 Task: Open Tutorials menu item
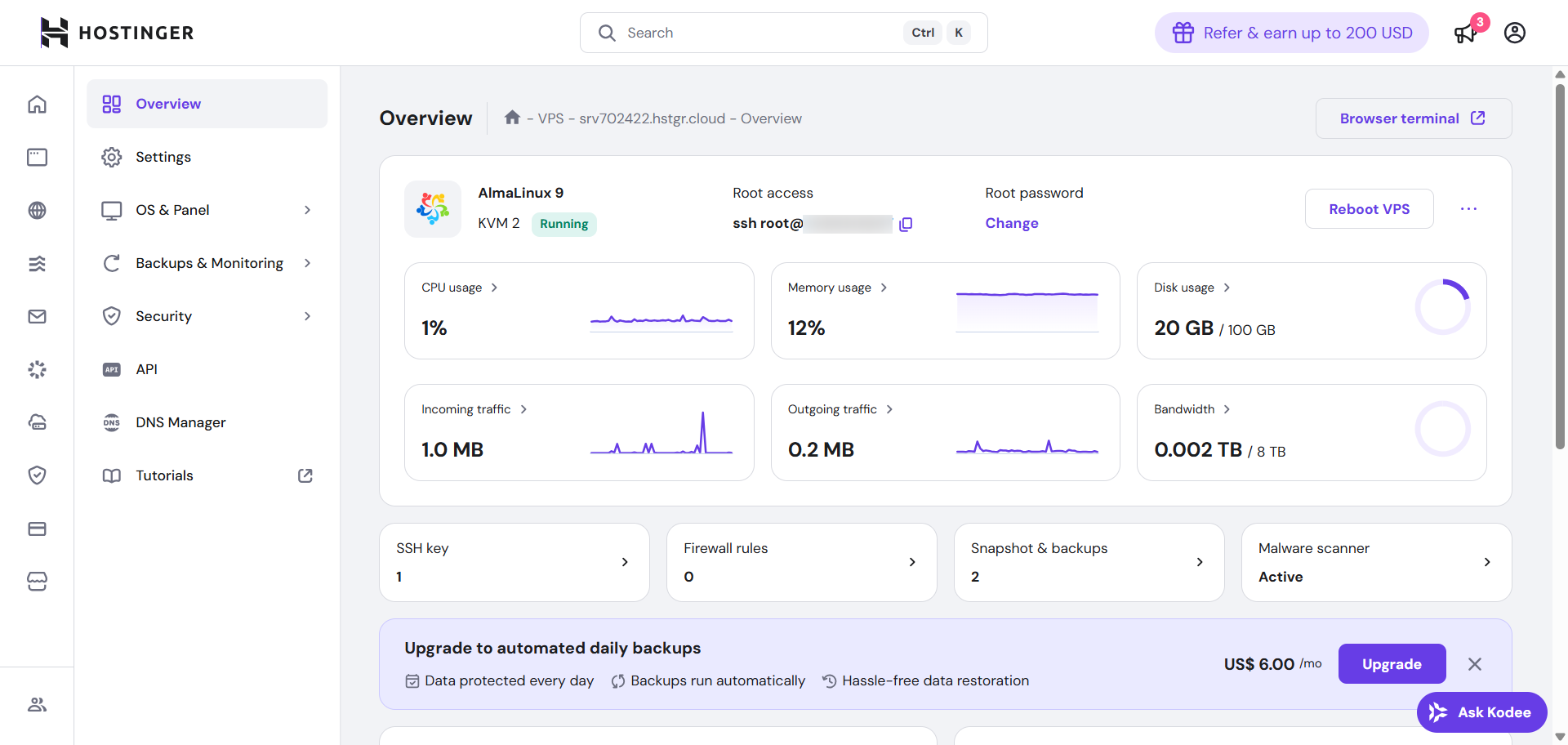(x=207, y=475)
